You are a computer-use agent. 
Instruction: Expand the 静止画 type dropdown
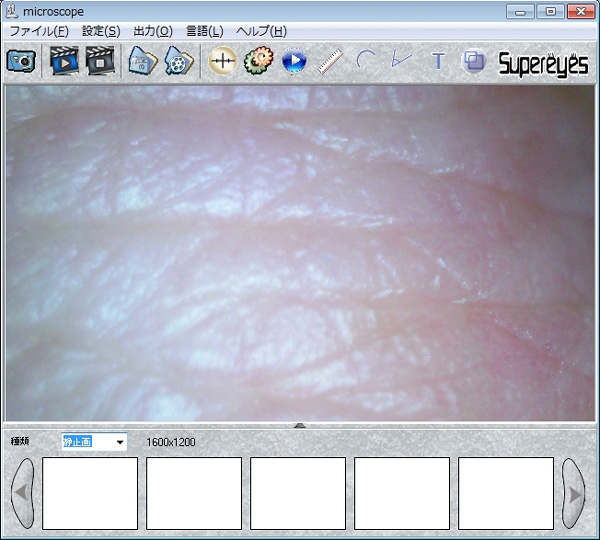120,442
